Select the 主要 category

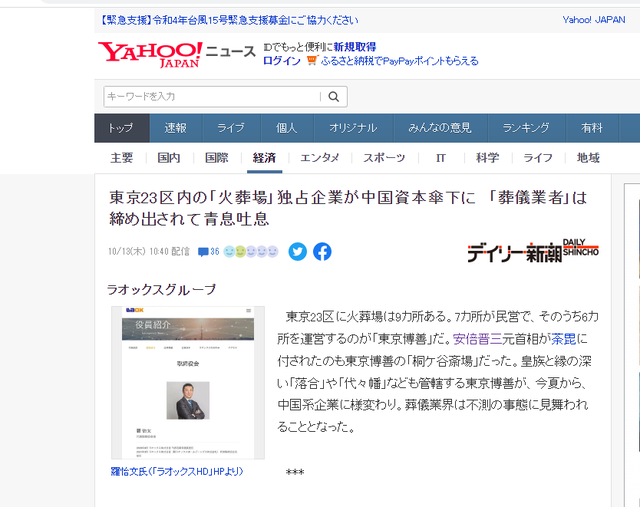point(122,158)
